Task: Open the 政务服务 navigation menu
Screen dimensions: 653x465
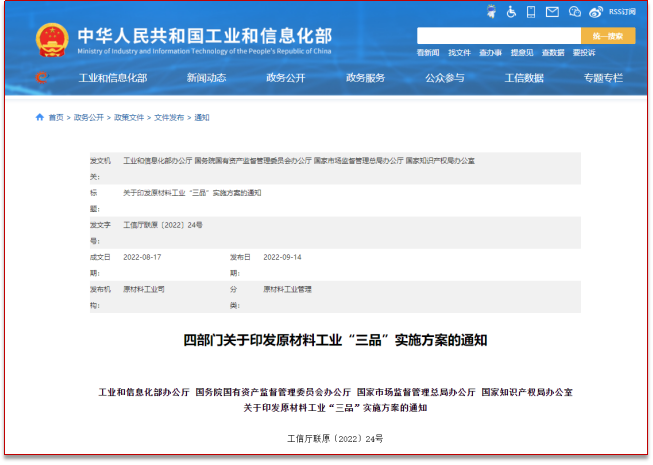Action: (365, 78)
